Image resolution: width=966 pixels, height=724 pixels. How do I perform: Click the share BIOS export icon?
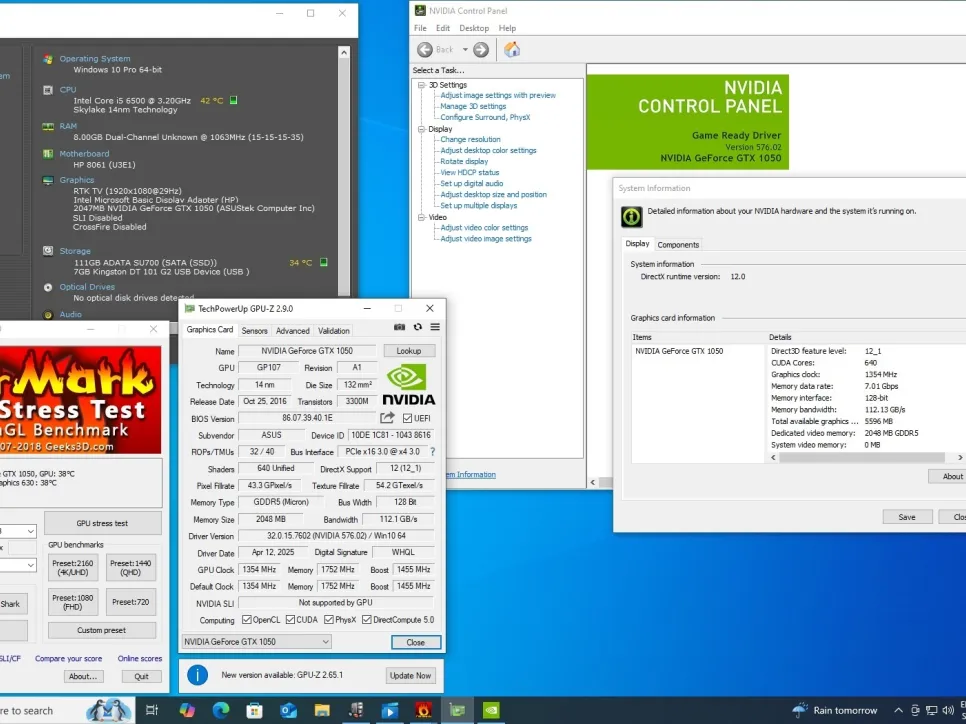(x=387, y=418)
